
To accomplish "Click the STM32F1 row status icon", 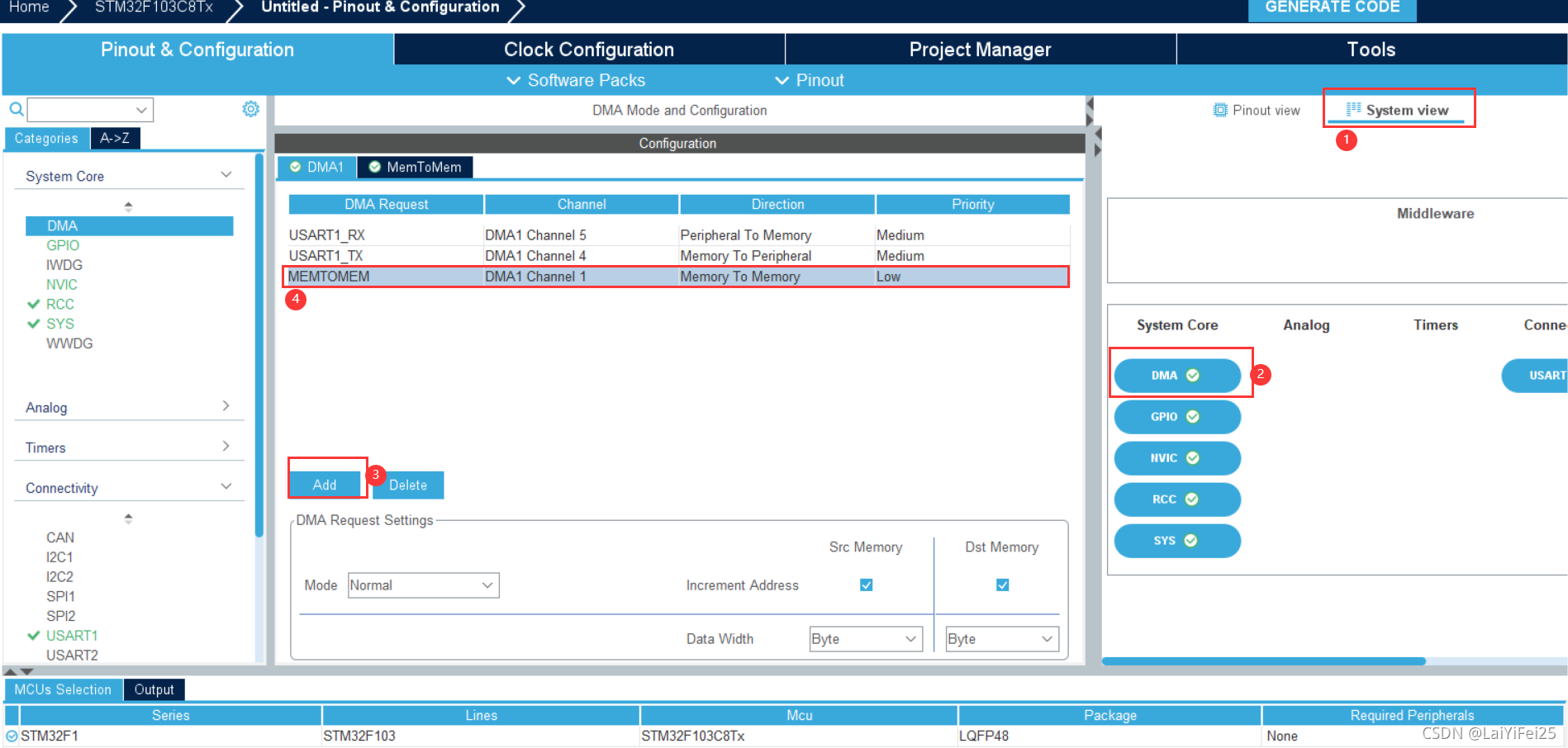I will [x=12, y=736].
